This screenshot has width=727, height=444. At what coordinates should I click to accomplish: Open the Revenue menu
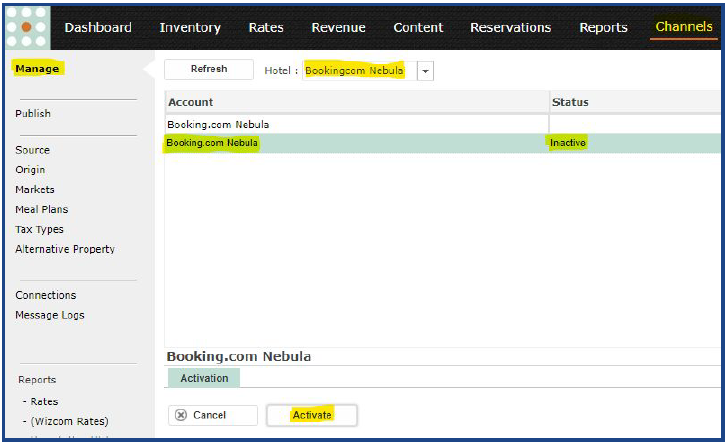(x=338, y=27)
